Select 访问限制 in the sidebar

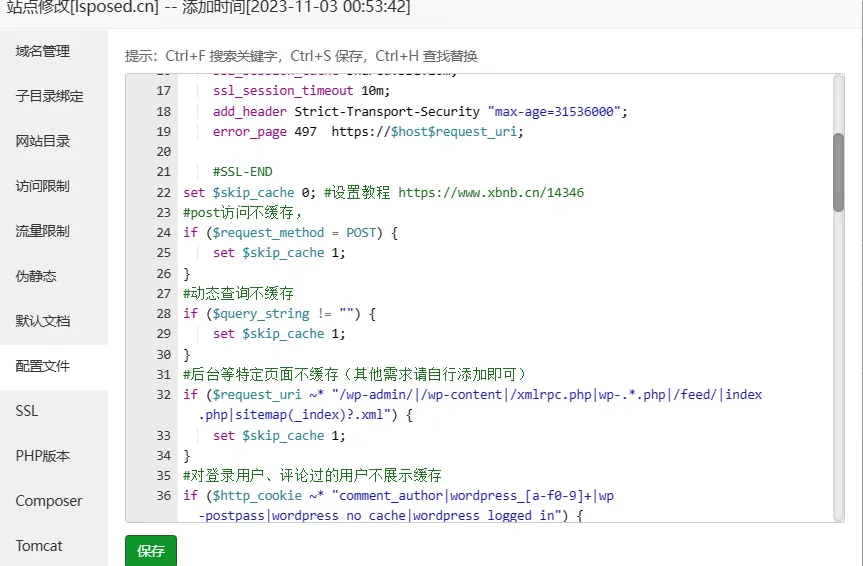(54, 186)
